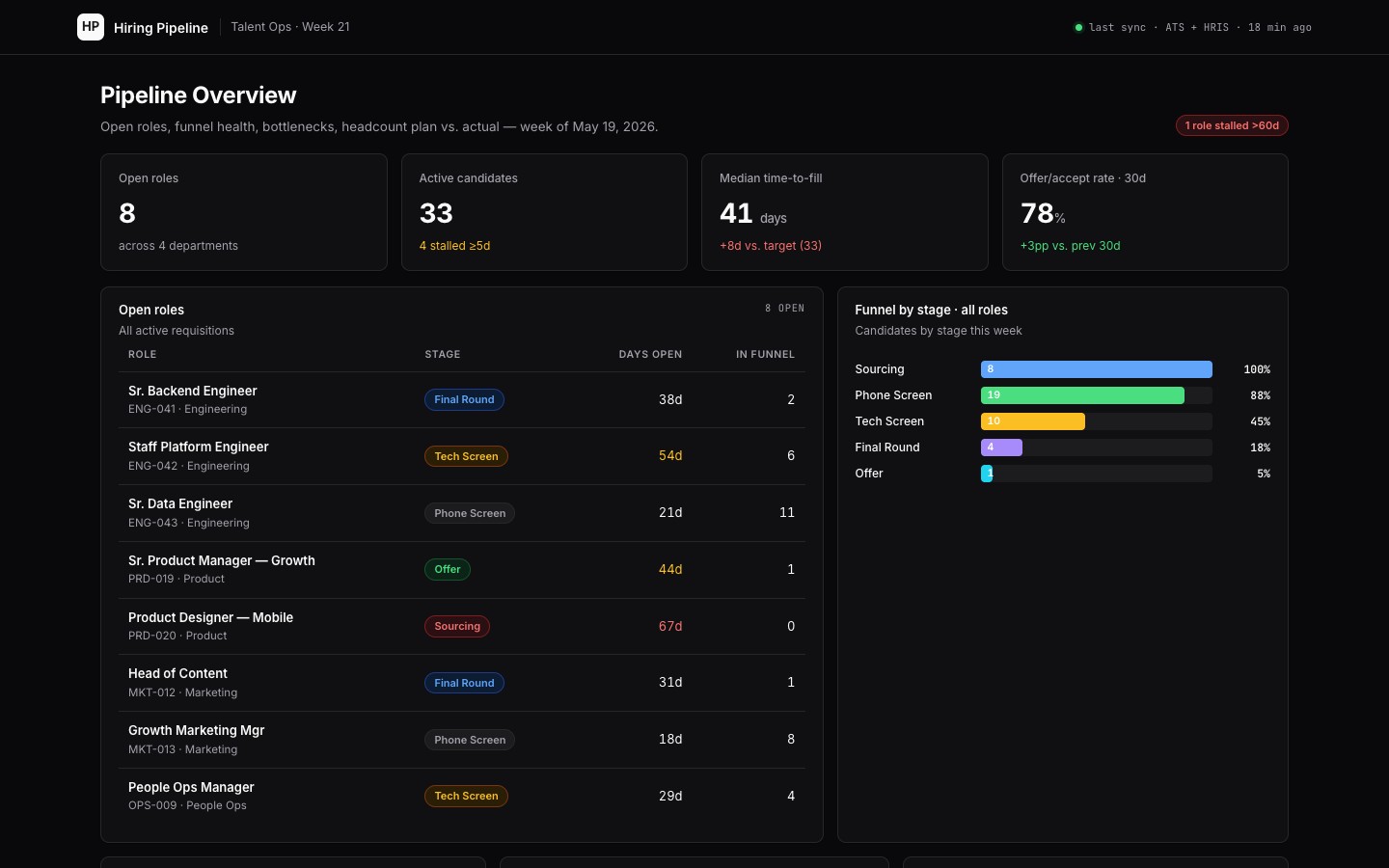Click the HP logo icon
Screen dimensions: 1389x868
pos(91,27)
